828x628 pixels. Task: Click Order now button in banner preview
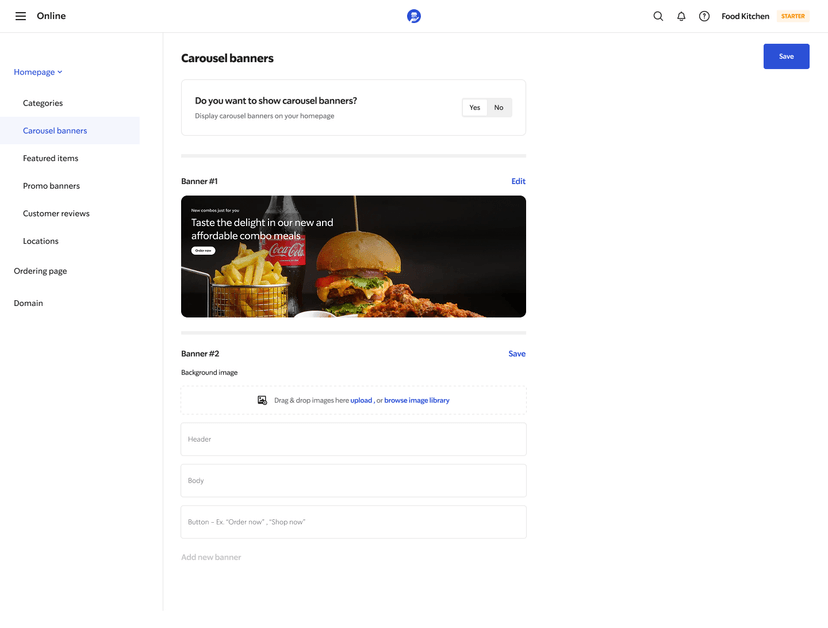click(x=203, y=250)
